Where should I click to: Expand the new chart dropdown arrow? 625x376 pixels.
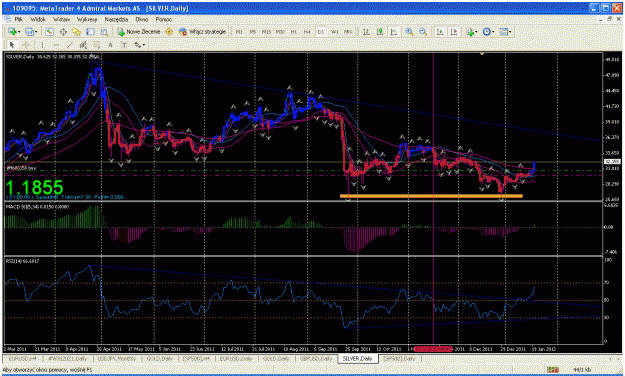[19, 32]
